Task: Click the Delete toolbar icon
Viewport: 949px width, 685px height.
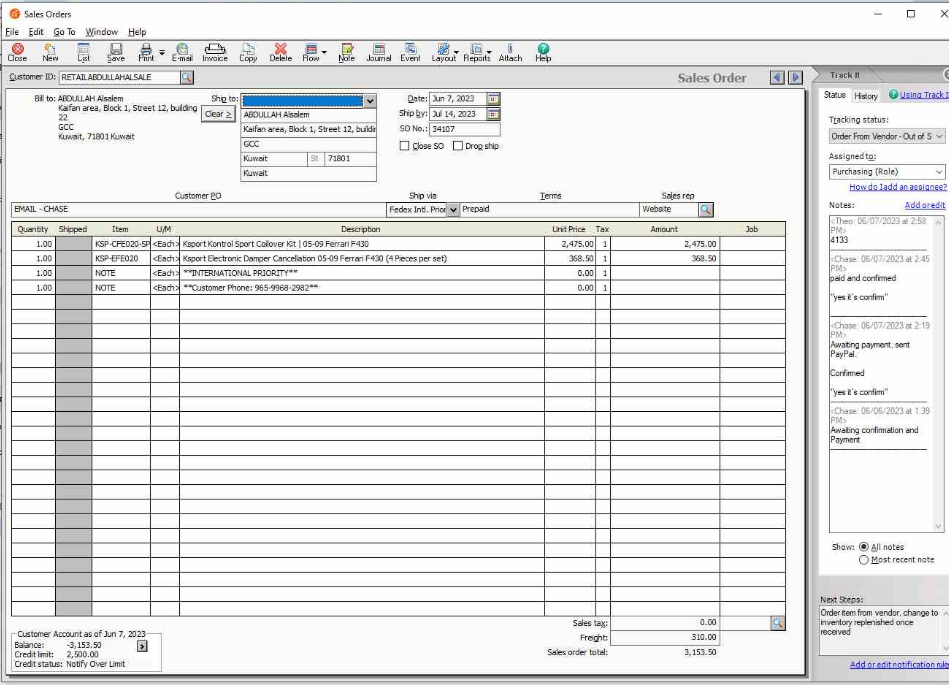Action: 280,53
